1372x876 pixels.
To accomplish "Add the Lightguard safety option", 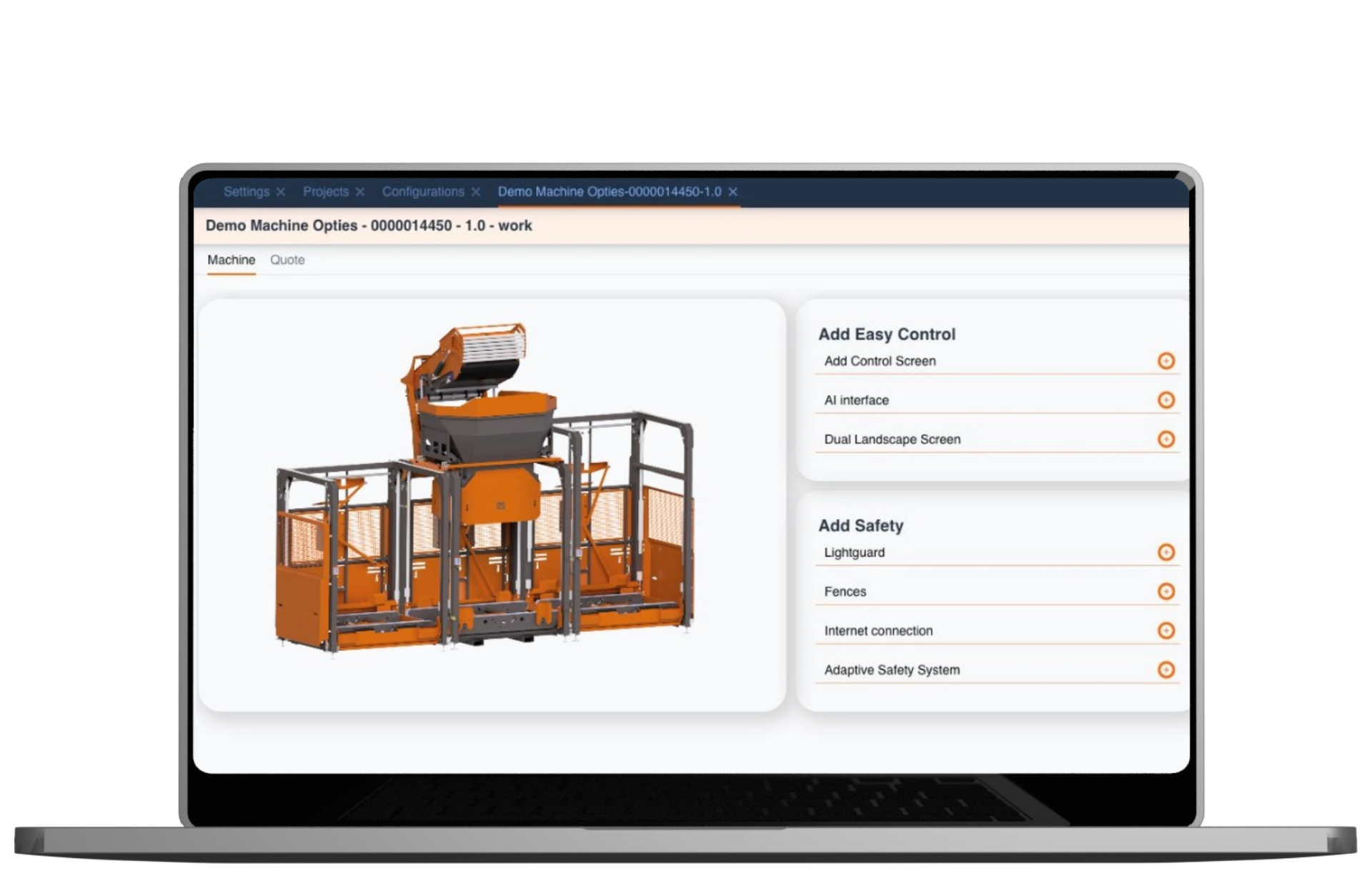I will (x=1165, y=552).
